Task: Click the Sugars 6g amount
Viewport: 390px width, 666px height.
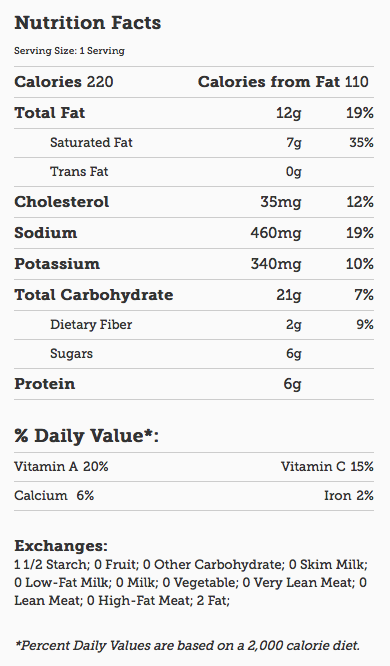Action: pyautogui.click(x=294, y=354)
